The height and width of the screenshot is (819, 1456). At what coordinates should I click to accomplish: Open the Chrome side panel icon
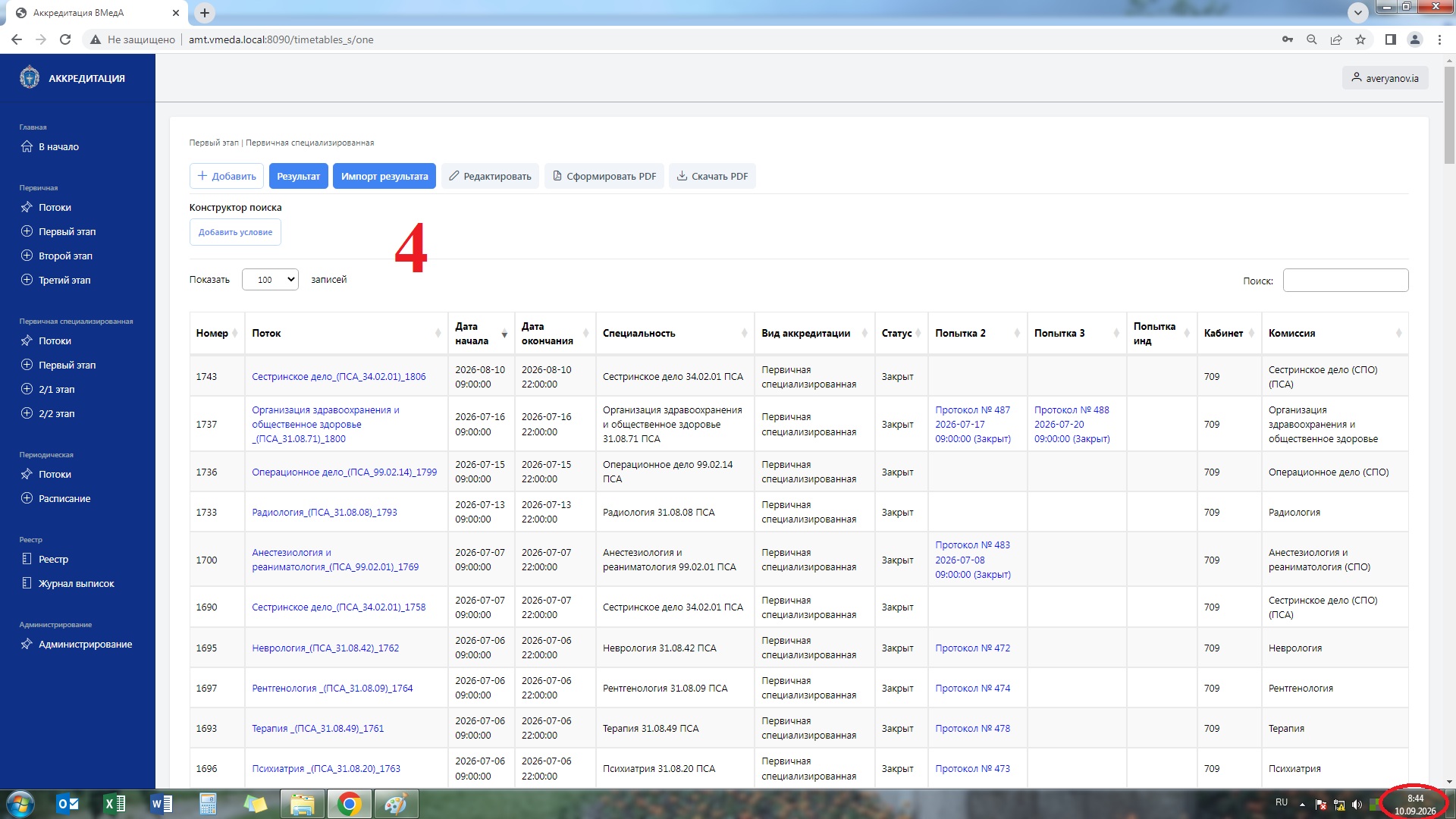(x=1390, y=39)
